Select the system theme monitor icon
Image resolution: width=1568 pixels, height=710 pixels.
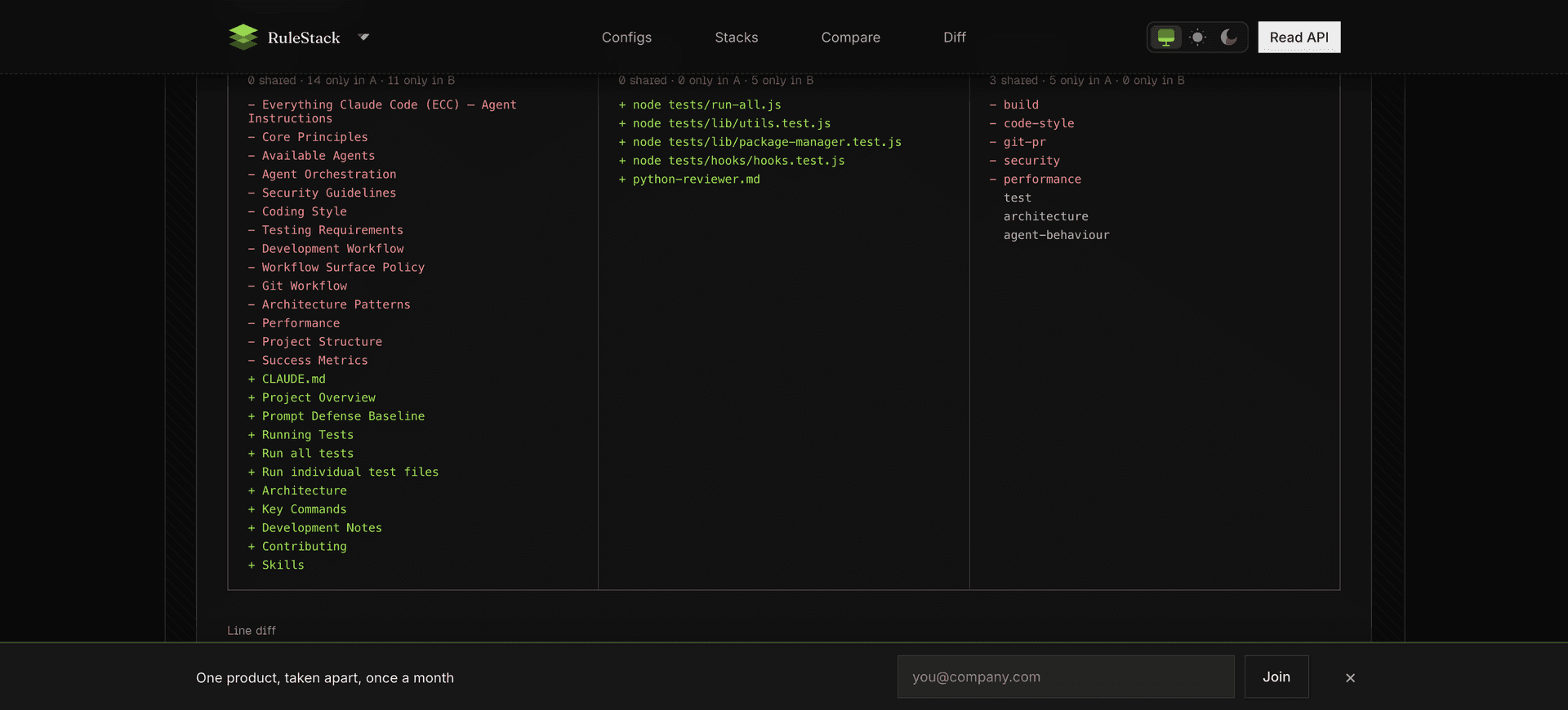[x=1166, y=38]
